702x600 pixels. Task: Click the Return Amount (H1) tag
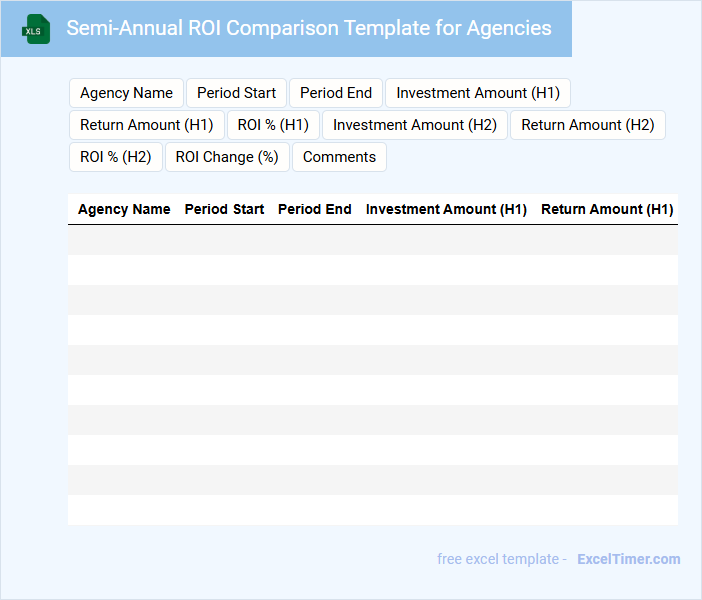click(147, 125)
